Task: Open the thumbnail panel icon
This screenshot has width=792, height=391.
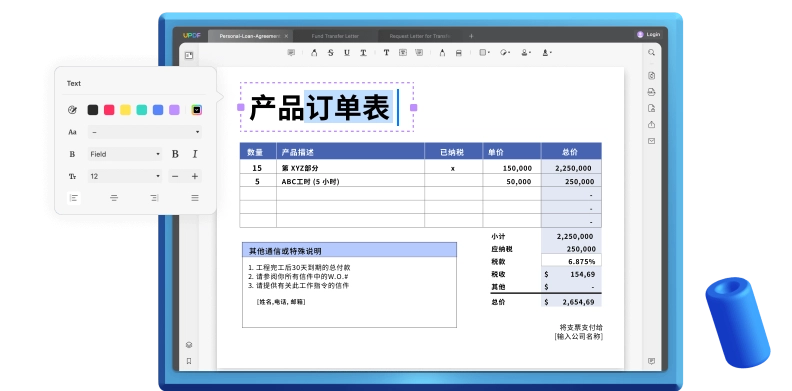Action: click(x=189, y=56)
